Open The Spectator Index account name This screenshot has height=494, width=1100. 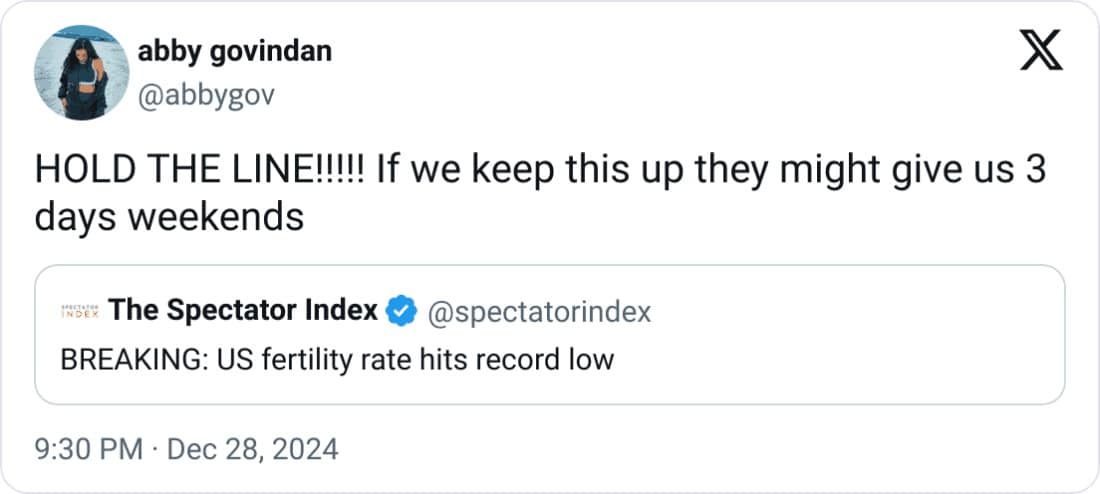point(244,311)
